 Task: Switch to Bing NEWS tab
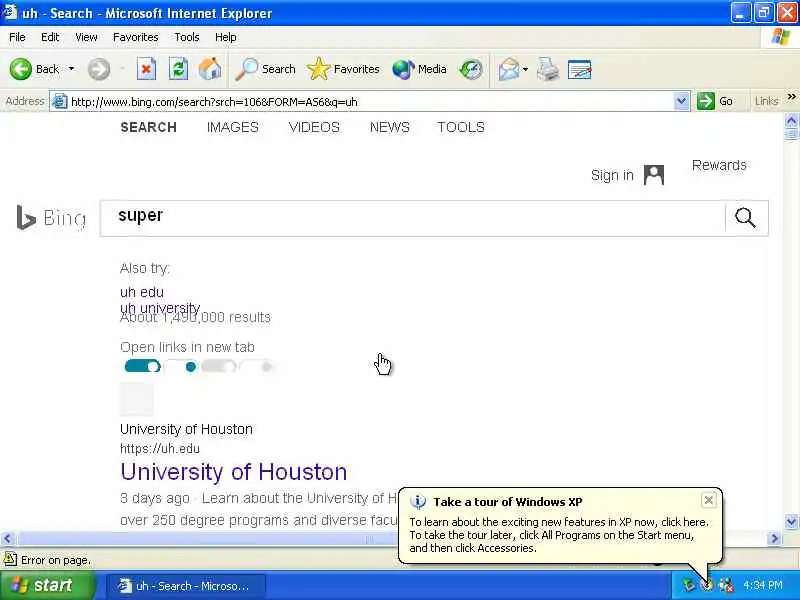click(x=390, y=127)
